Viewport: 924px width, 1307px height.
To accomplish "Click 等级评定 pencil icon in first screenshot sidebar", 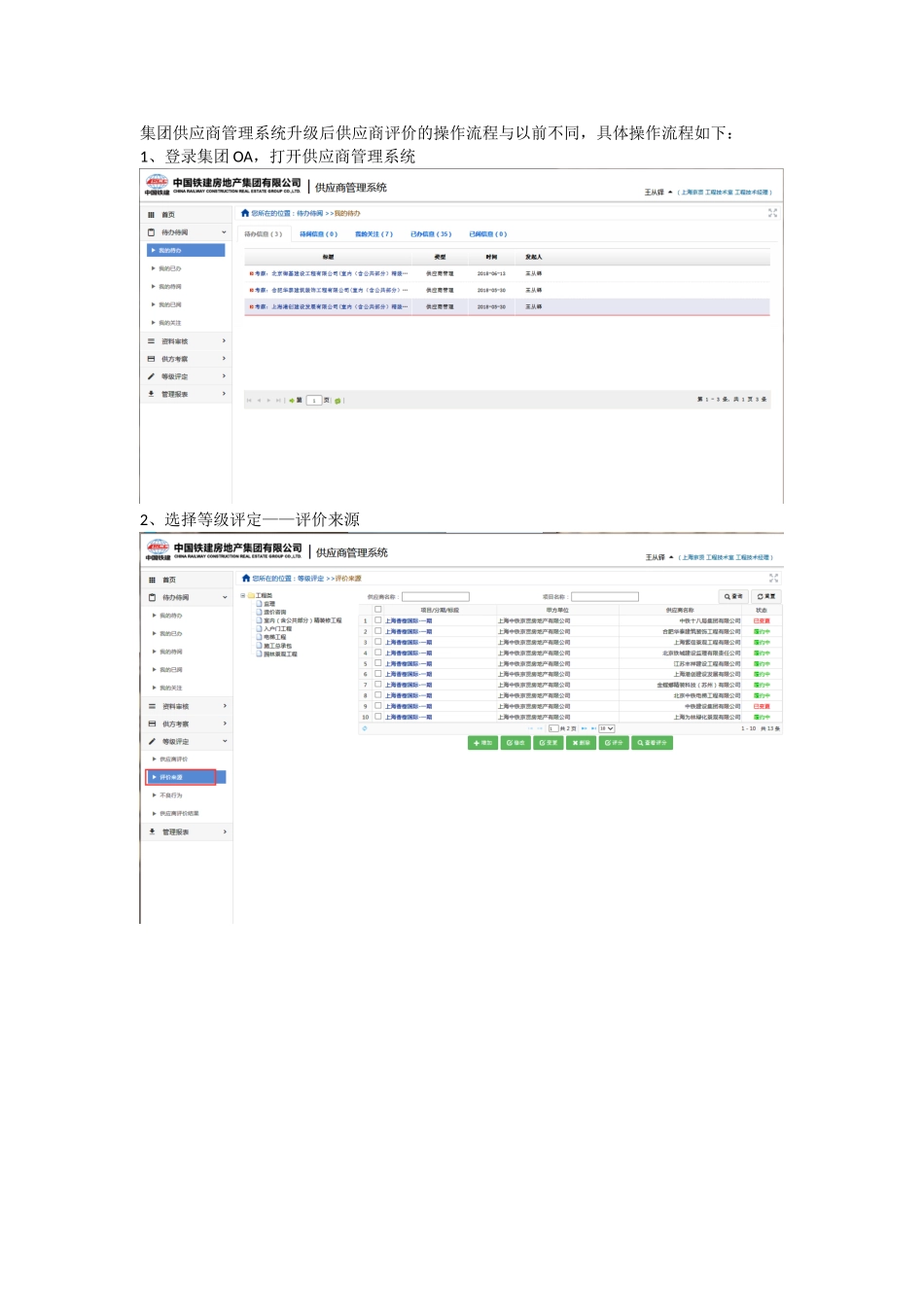I will point(151,376).
